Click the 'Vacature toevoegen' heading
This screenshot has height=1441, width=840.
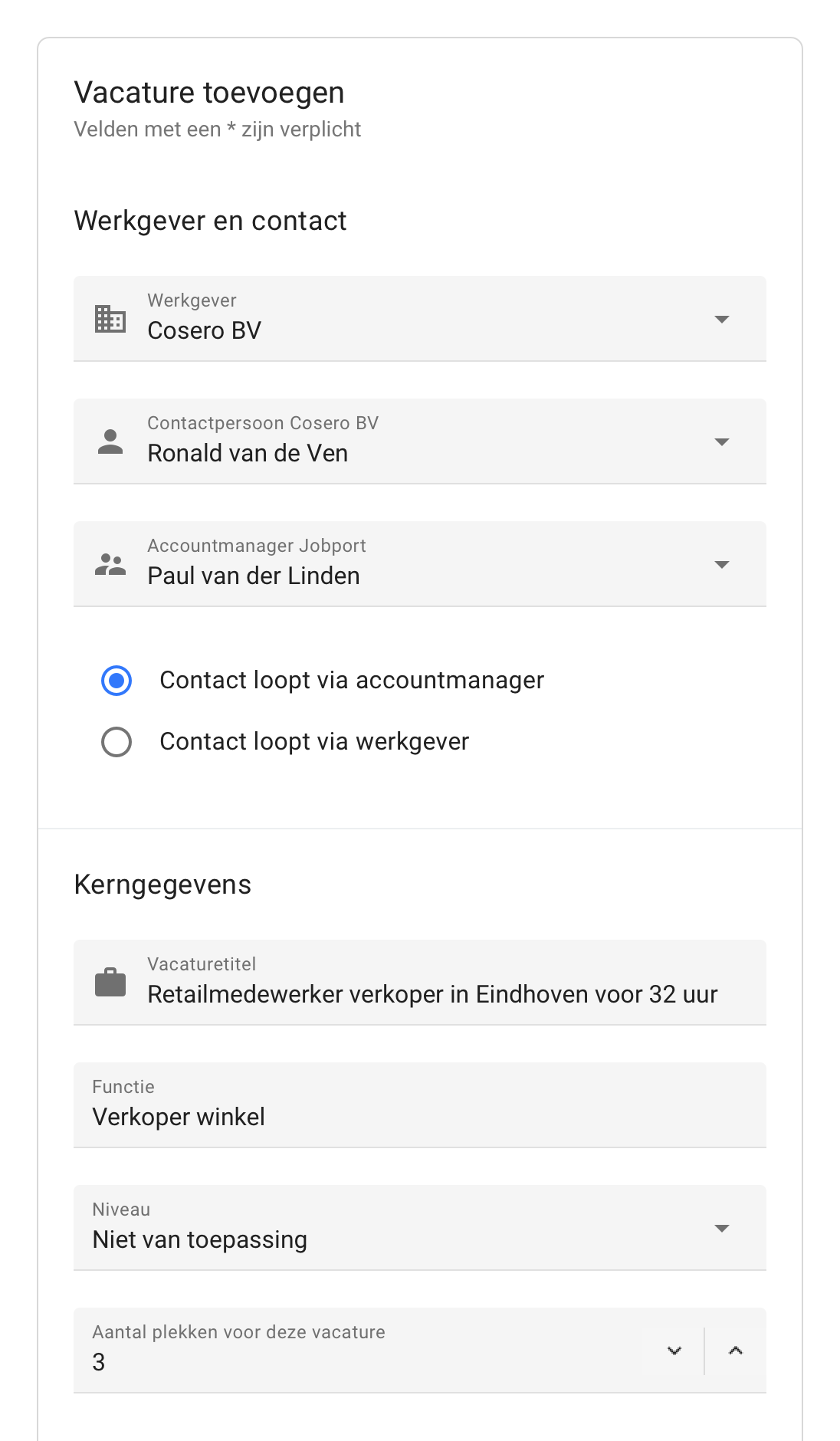click(x=209, y=93)
